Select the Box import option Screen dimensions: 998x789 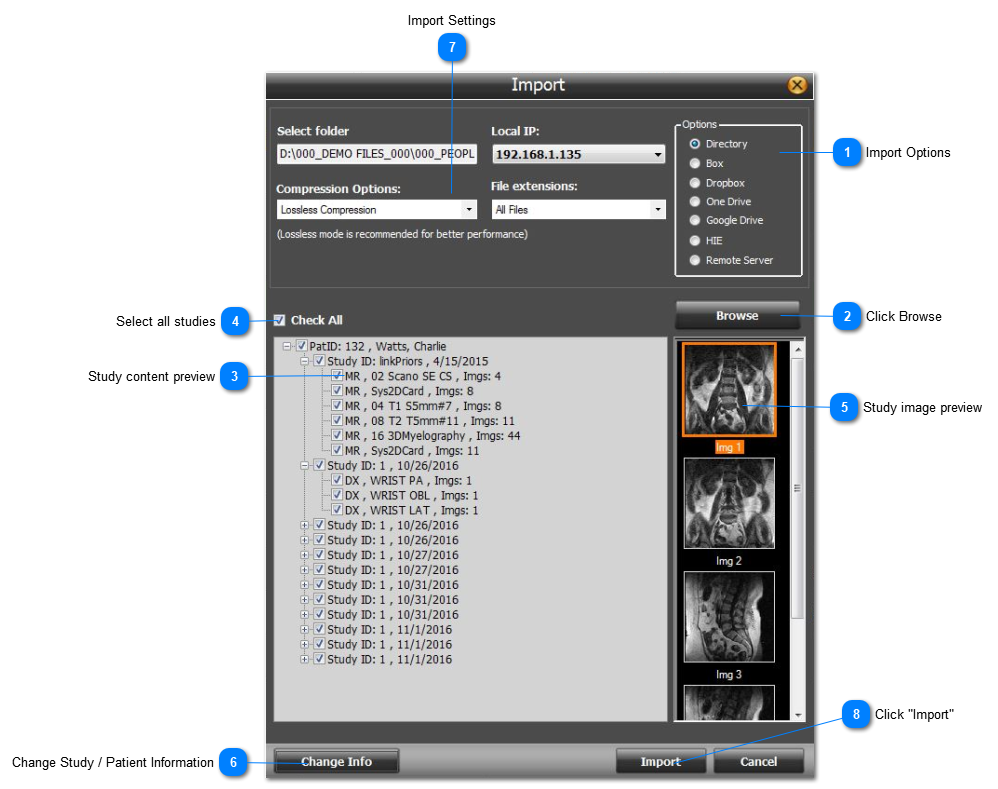[x=695, y=163]
